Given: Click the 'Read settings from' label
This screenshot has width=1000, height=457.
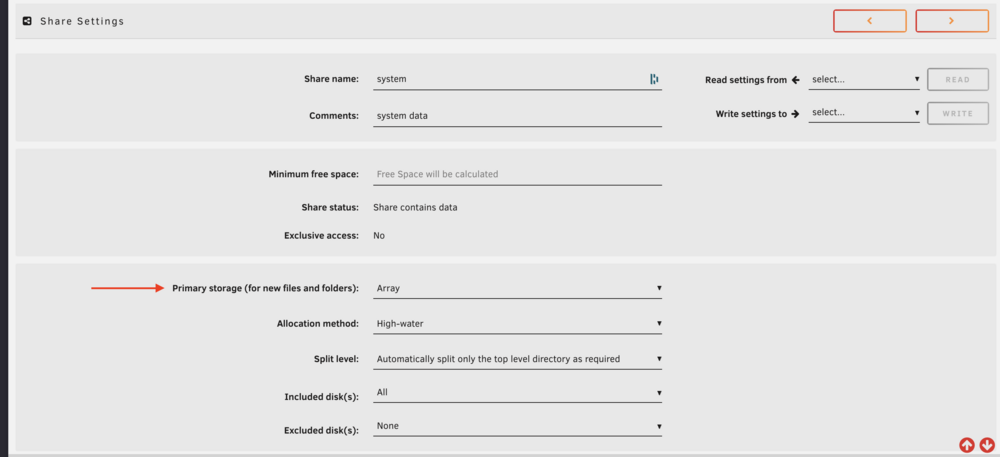Looking at the screenshot, I should (746, 80).
